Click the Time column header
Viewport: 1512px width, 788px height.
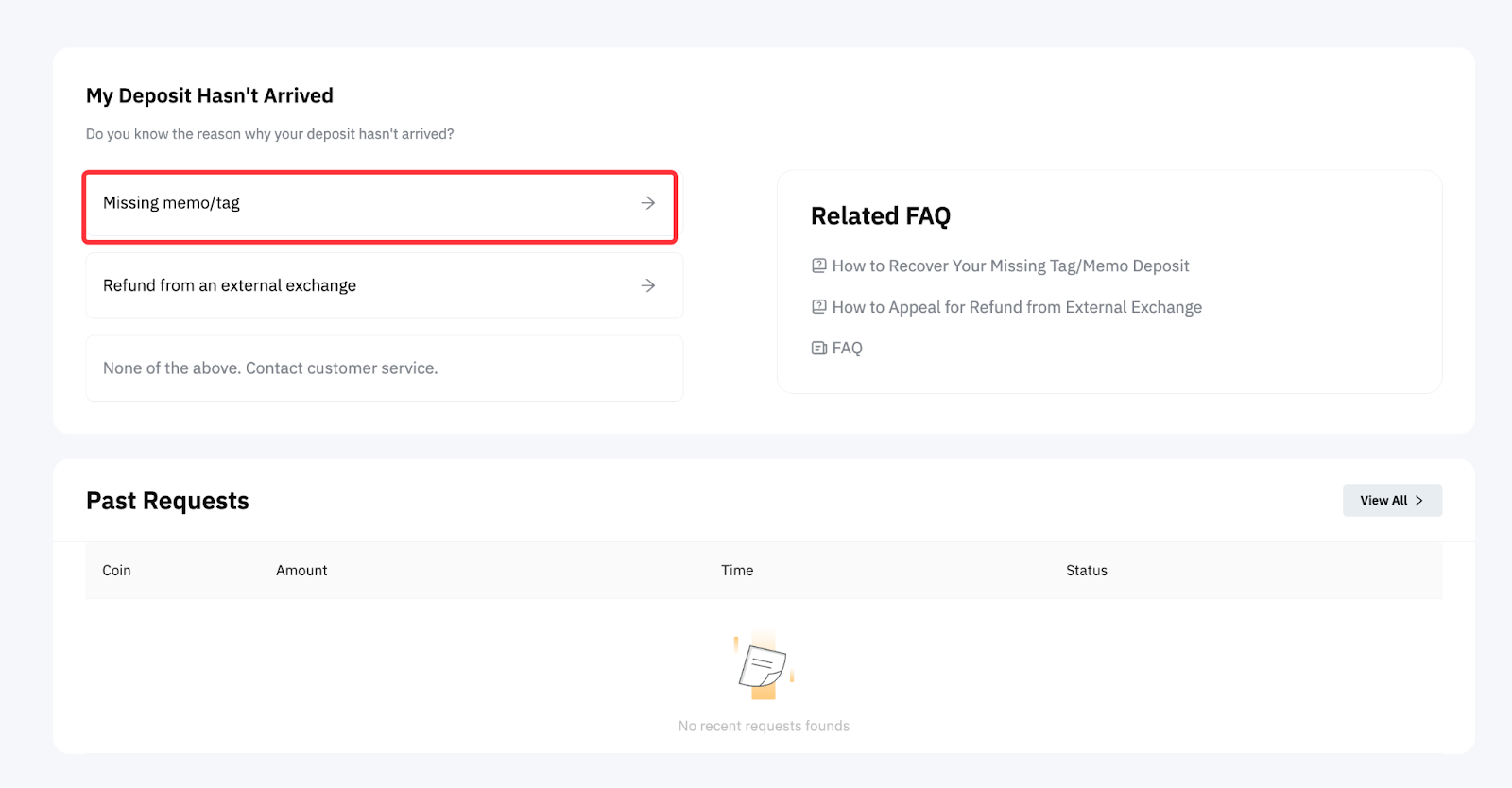[737, 571]
